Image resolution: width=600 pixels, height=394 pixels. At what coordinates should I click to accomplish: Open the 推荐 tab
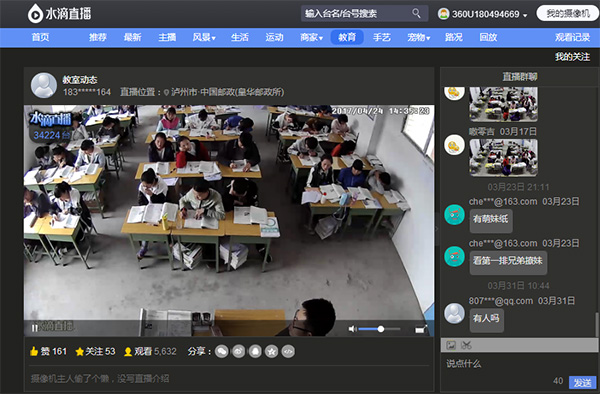(x=98, y=37)
